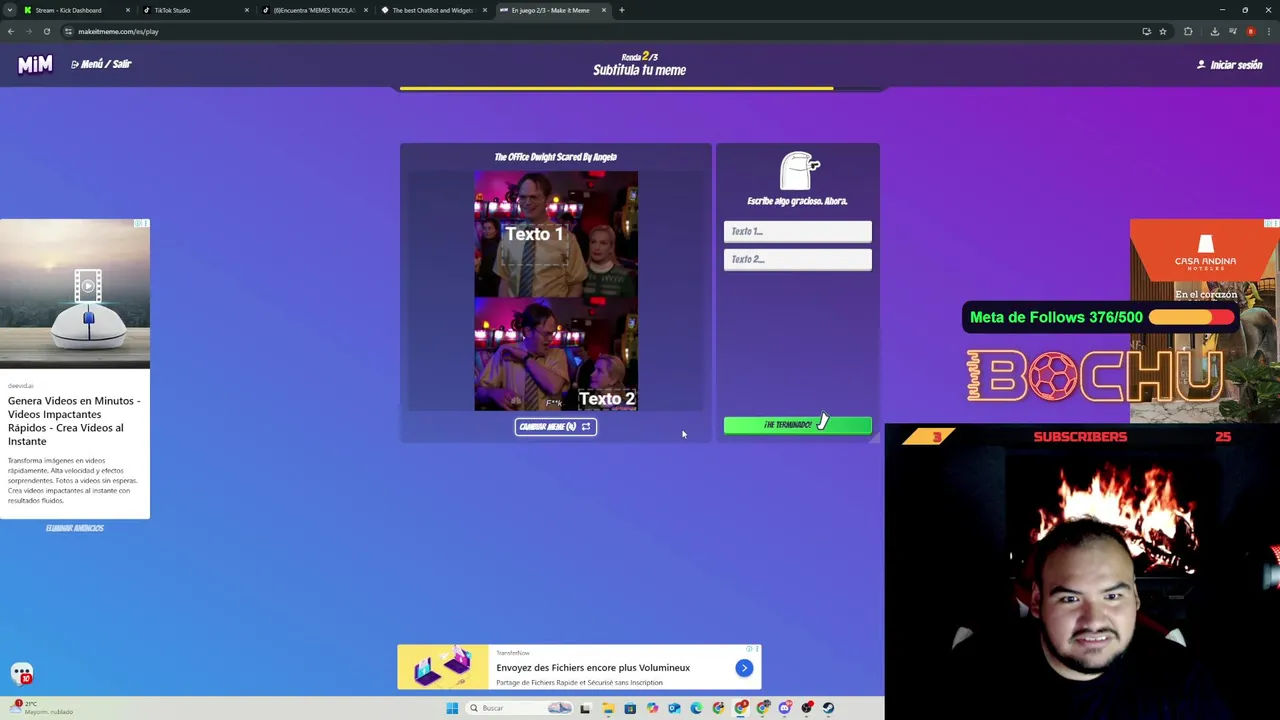
Task: Focus the Texto 1 input field
Action: click(797, 231)
